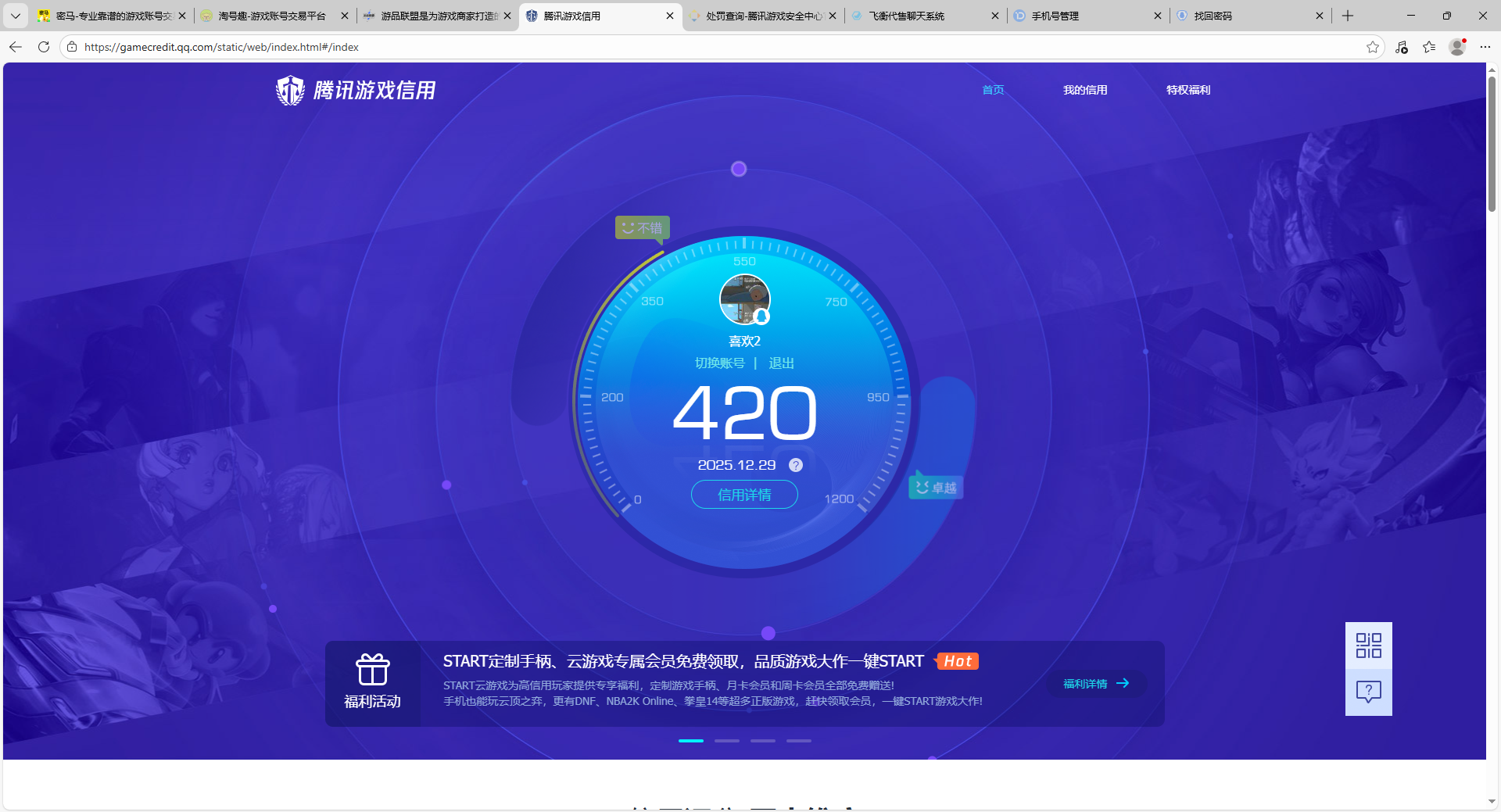Select the last carousel indicator dot
Viewport: 1501px width, 812px height.
[798, 741]
